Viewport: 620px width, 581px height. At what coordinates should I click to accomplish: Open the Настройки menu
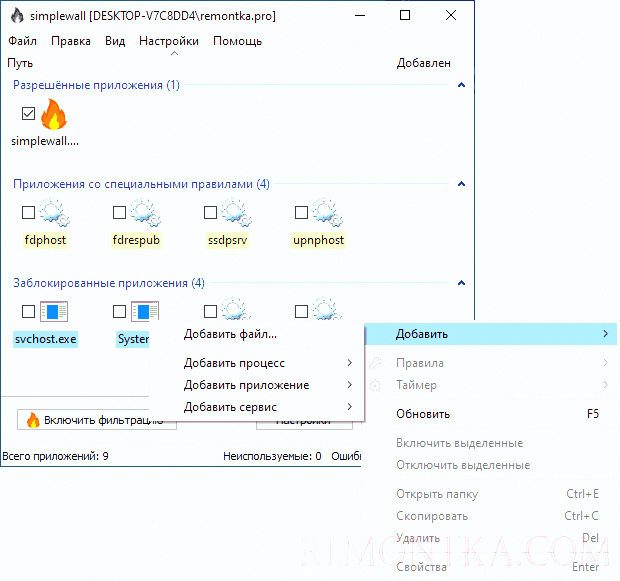(x=168, y=41)
